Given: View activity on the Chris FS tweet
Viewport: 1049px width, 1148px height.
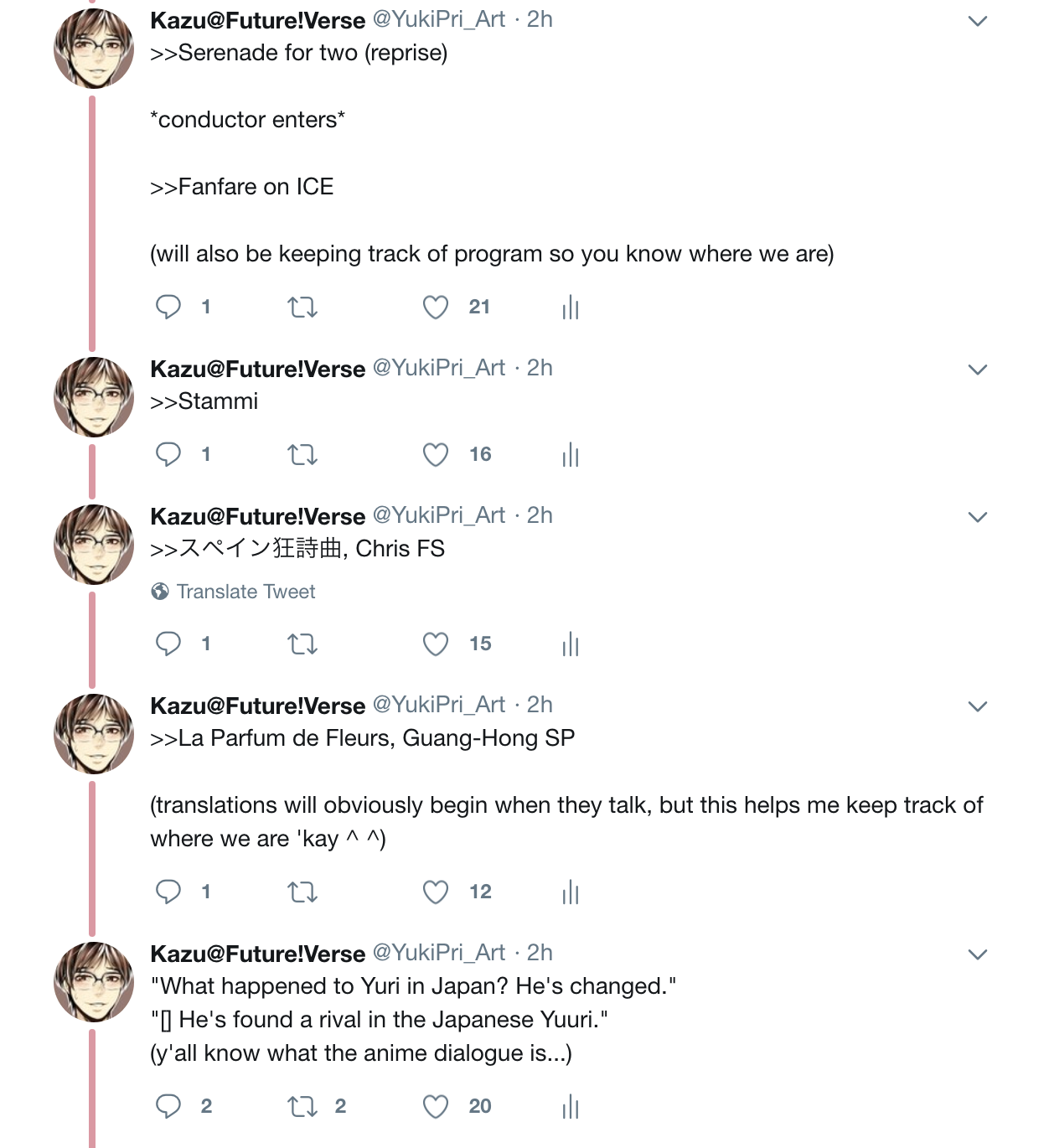Looking at the screenshot, I should tap(571, 644).
